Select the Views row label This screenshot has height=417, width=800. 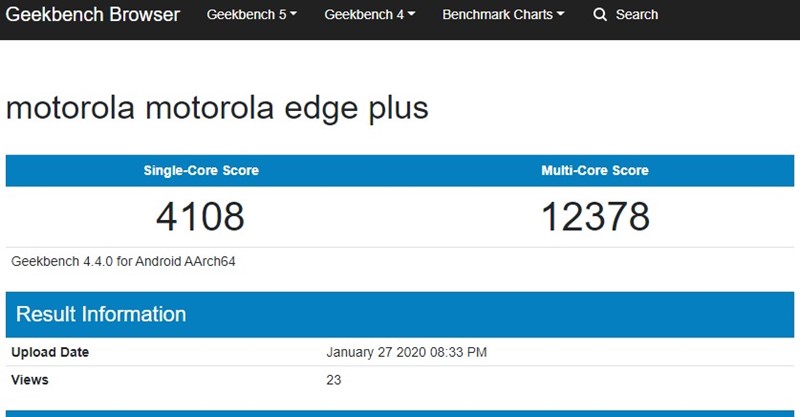click(x=30, y=380)
